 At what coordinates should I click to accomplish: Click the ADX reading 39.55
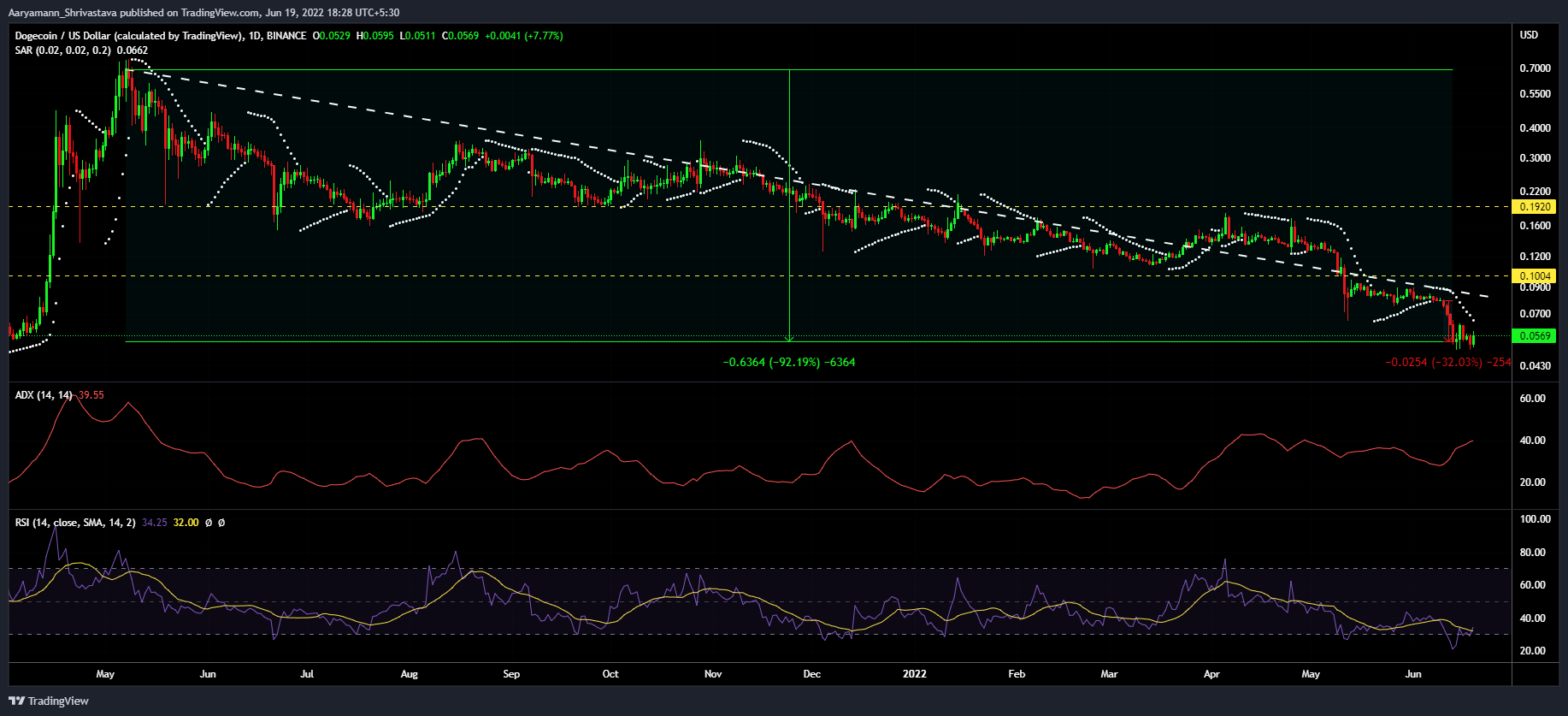(x=91, y=395)
